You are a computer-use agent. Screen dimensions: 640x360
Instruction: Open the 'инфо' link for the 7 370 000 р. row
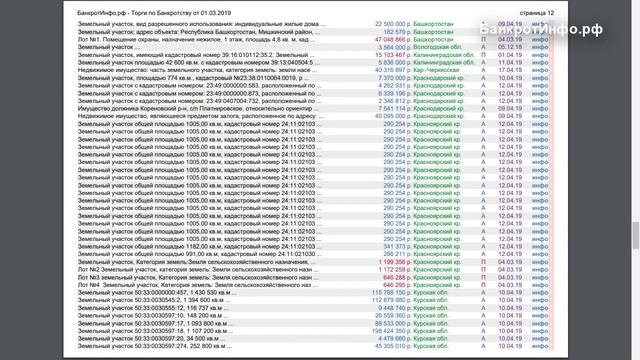(540, 78)
